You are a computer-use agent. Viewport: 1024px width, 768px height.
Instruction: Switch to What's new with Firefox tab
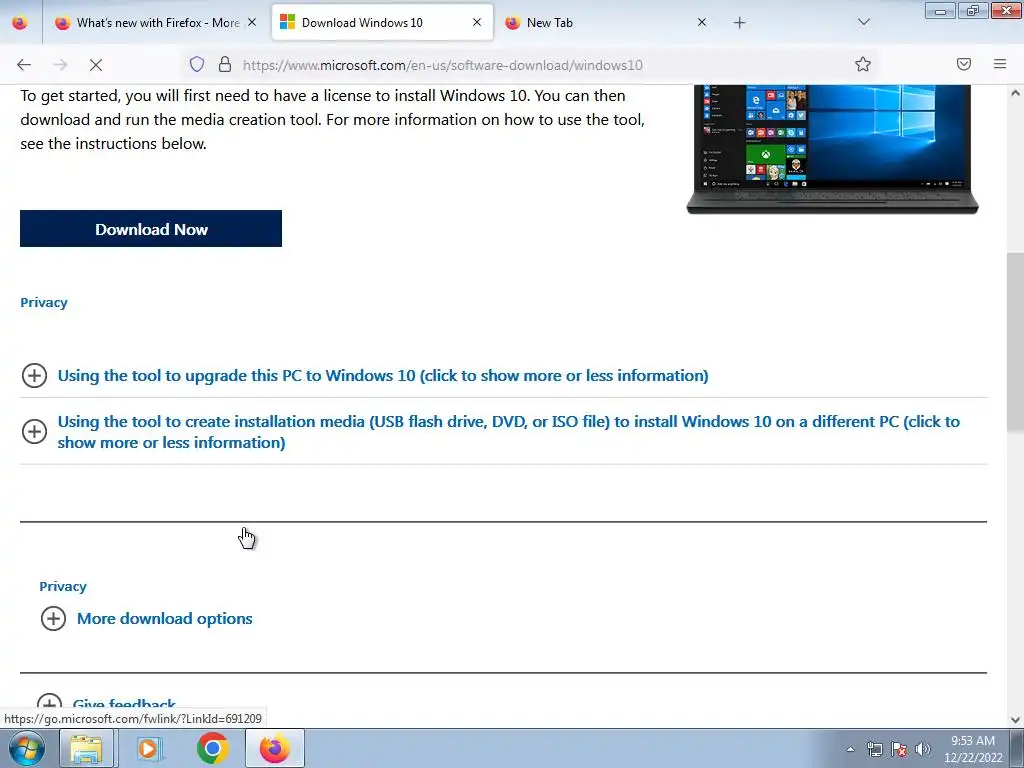coord(157,23)
